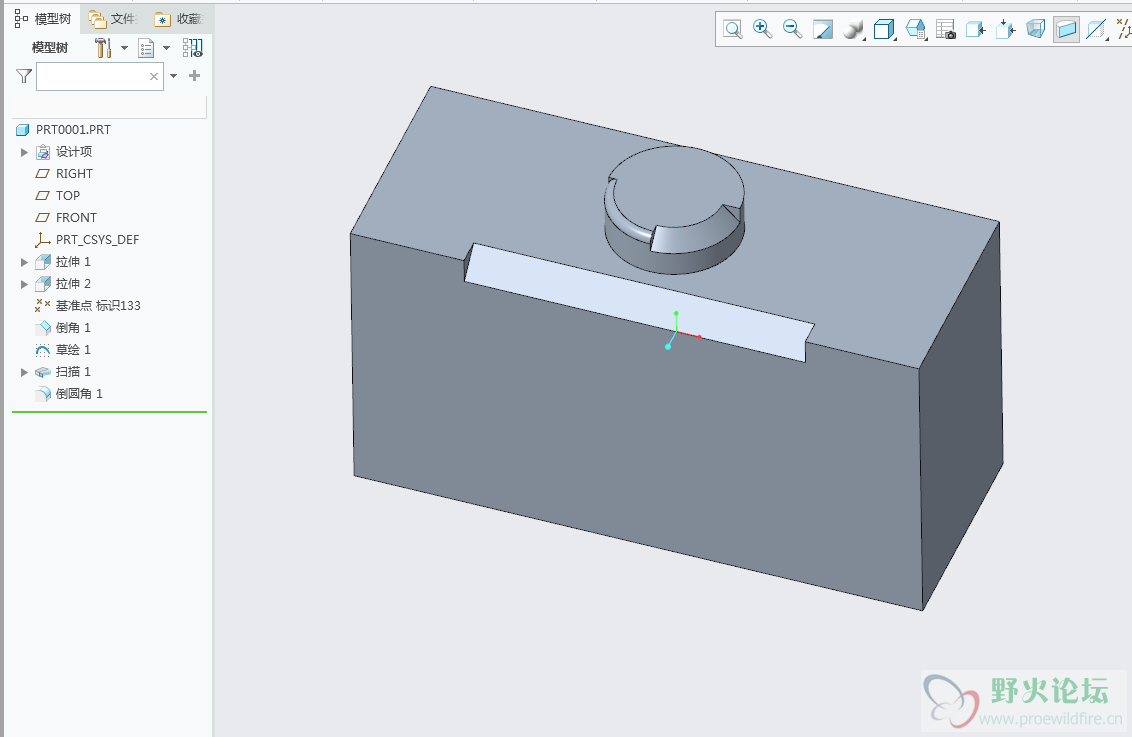The width and height of the screenshot is (1132, 737).
Task: Expand the 拉伸 2 feature
Action: (x=24, y=284)
